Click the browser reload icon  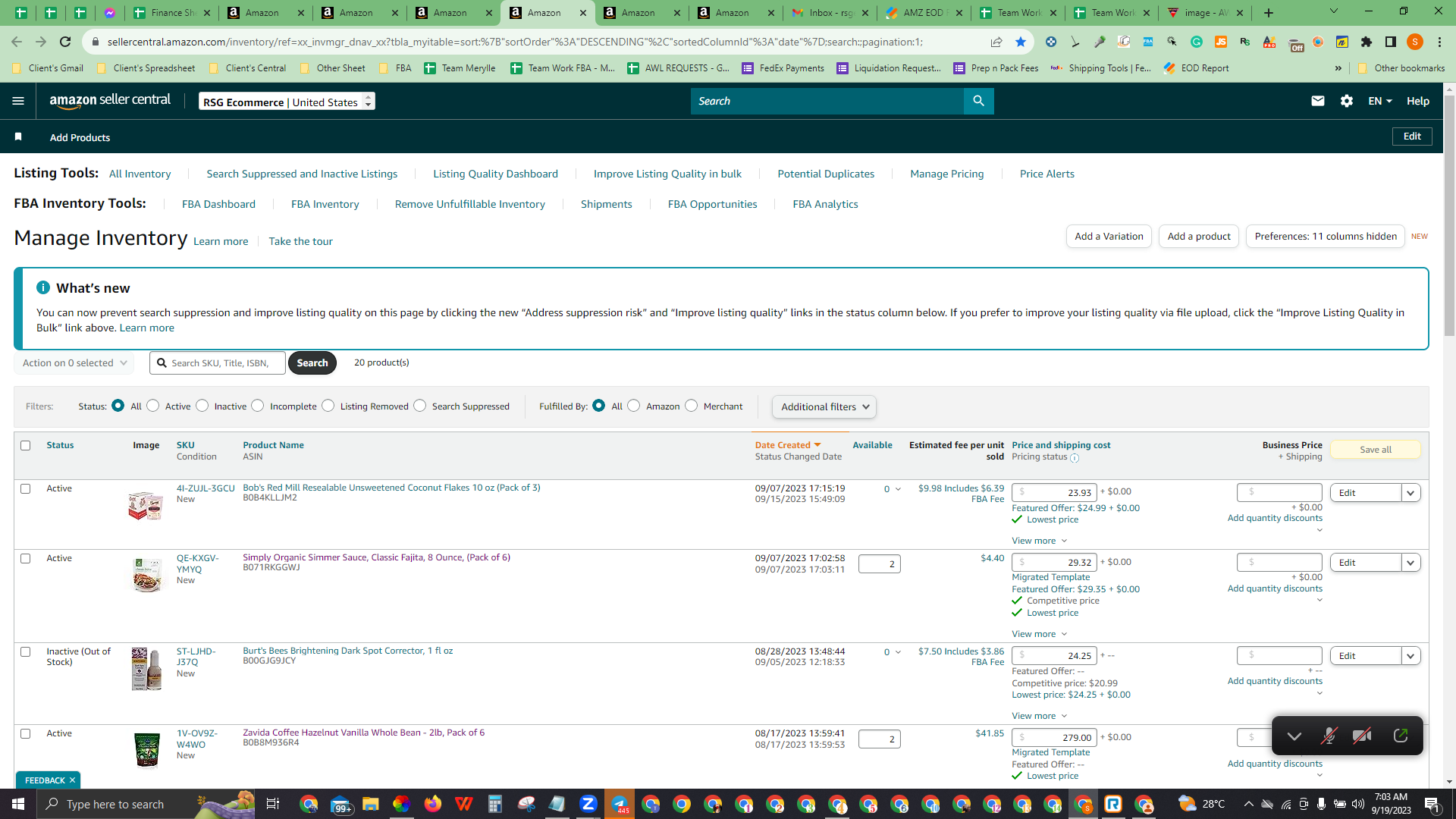[65, 42]
